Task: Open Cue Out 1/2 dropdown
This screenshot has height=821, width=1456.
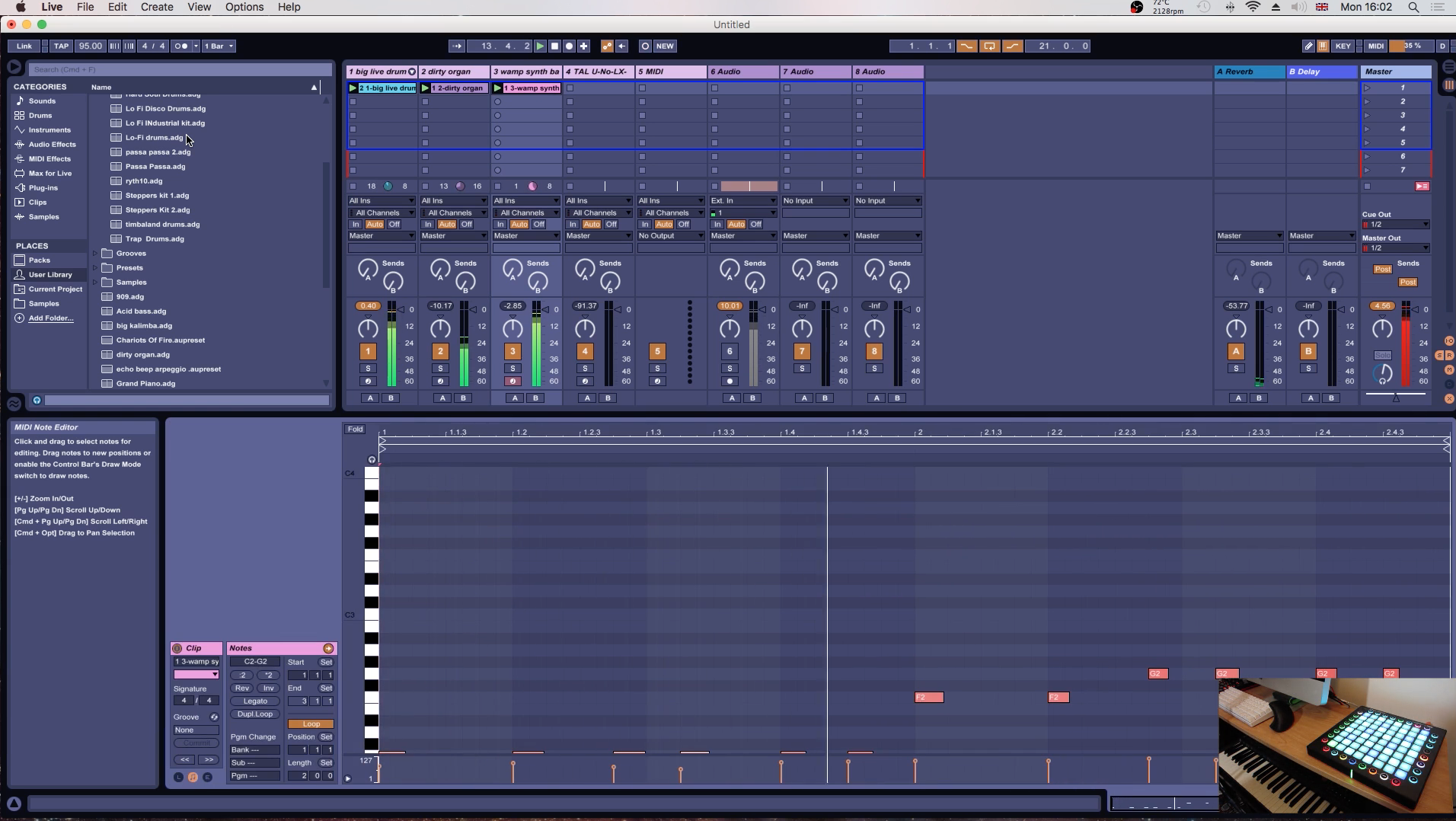Action: click(x=1396, y=225)
